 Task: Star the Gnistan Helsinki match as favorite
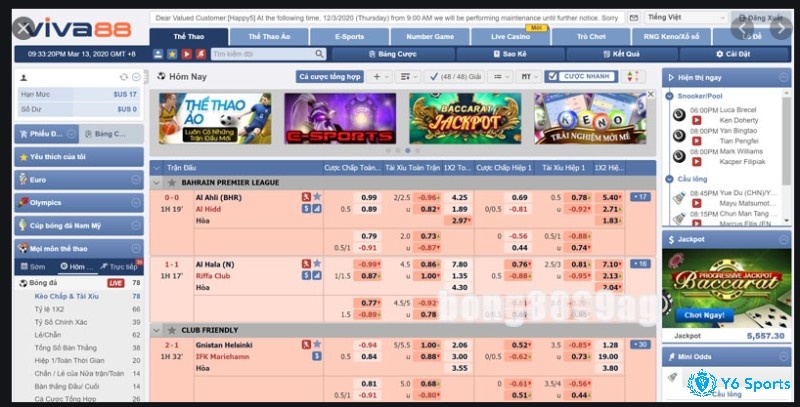[317, 344]
